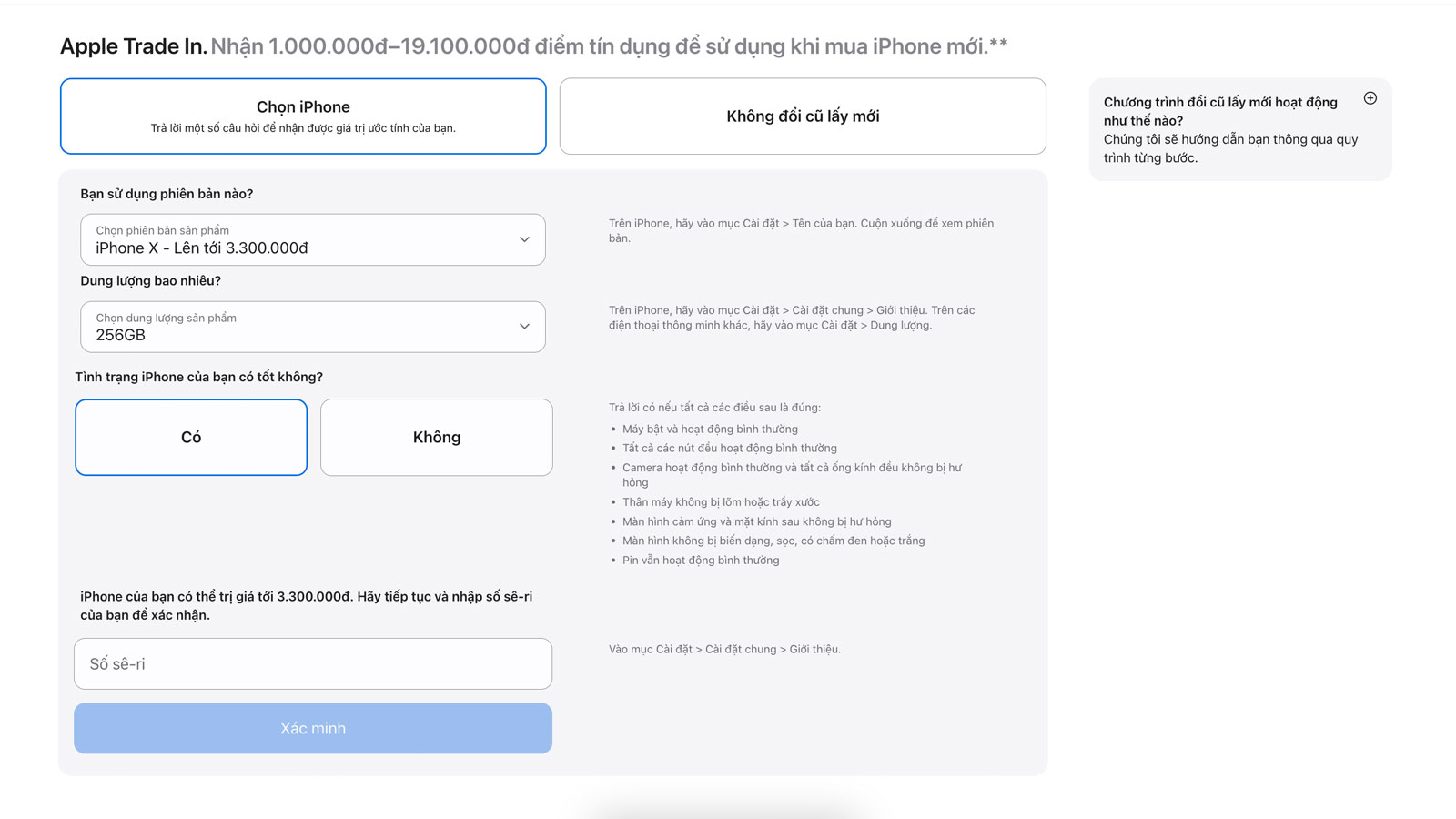
Task: Click the "Dung lượng bao nhiêu?" label
Action: [x=150, y=280]
